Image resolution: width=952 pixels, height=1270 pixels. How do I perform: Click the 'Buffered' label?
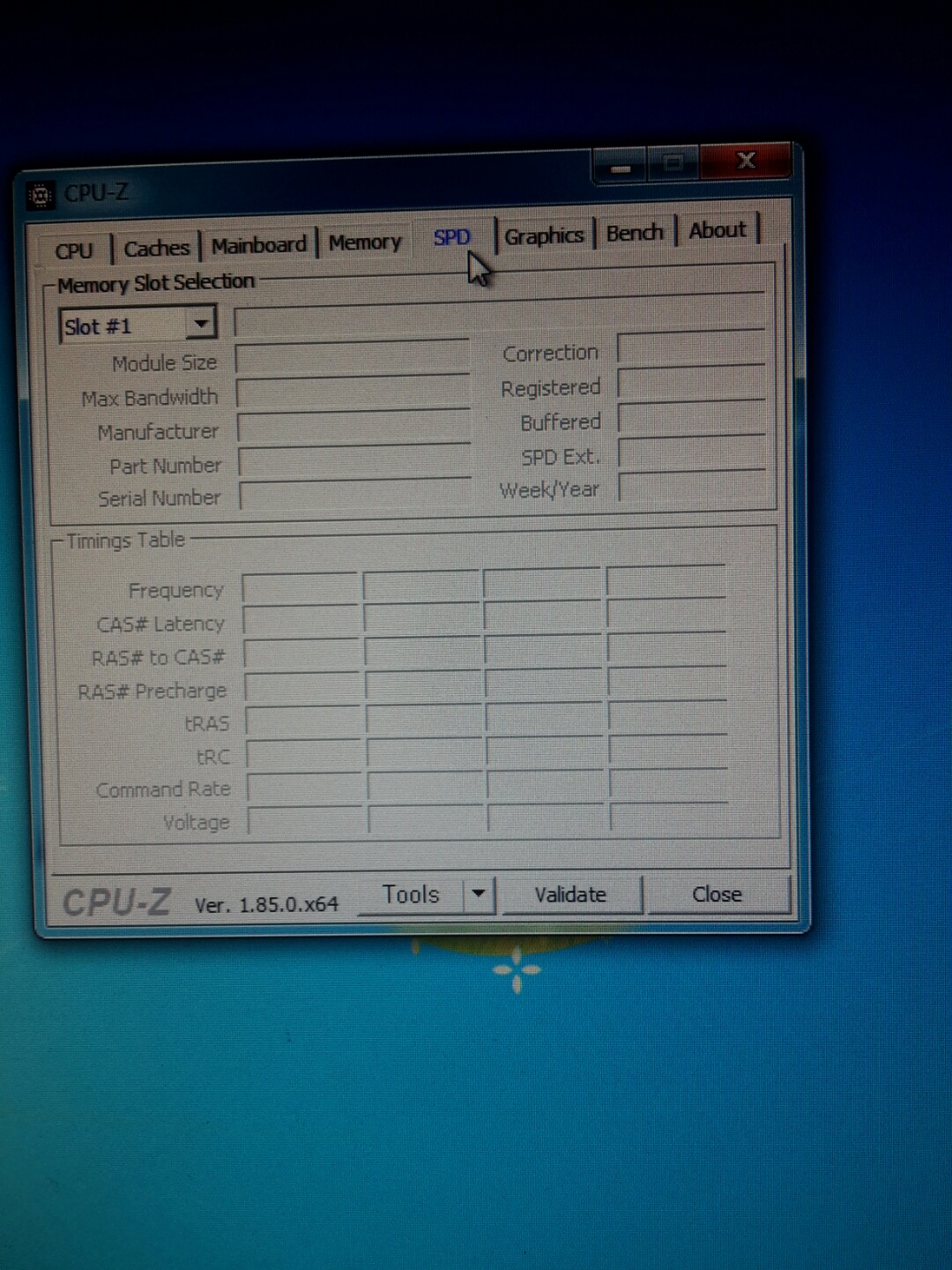(561, 422)
